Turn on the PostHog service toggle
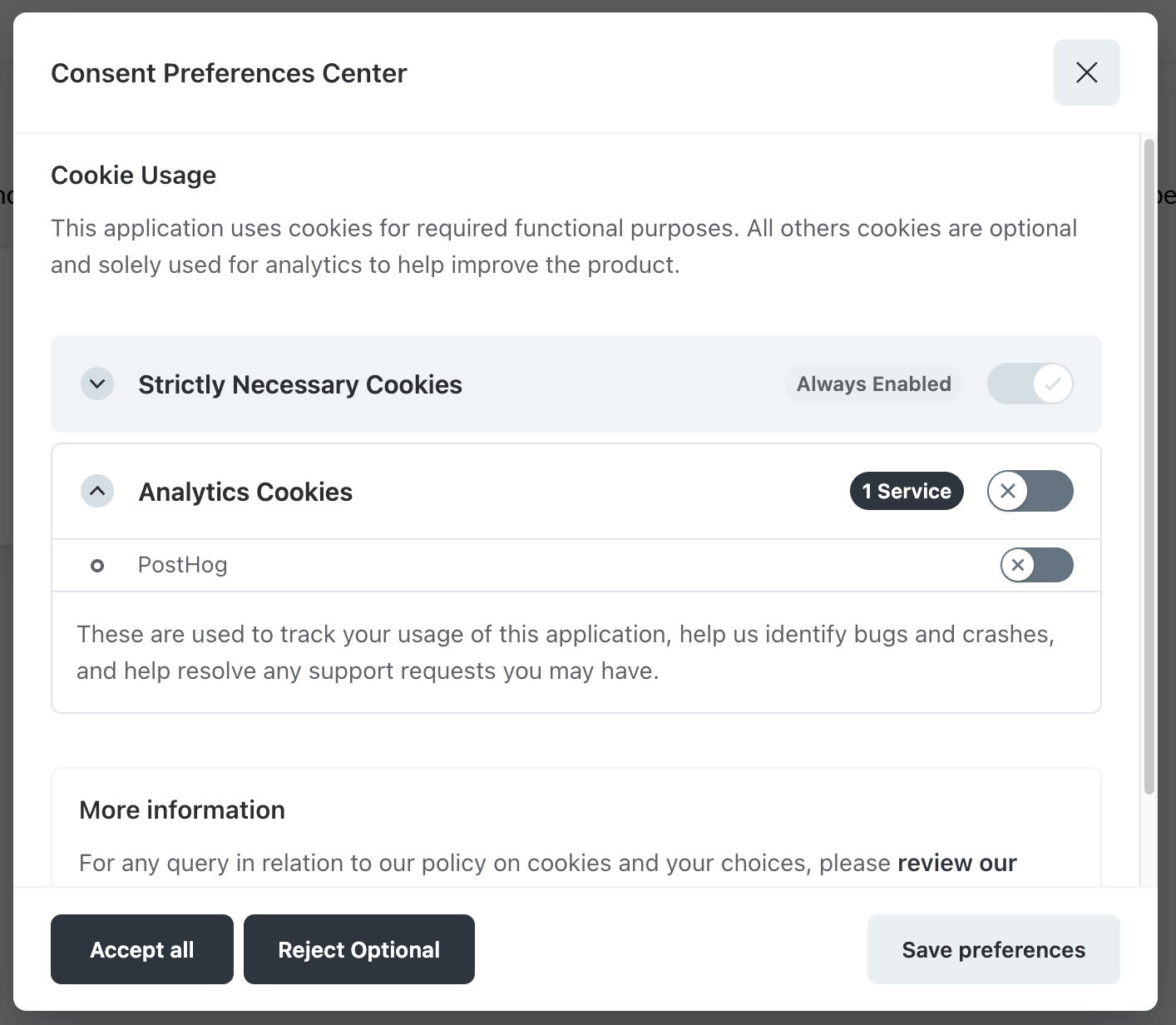 (1036, 566)
